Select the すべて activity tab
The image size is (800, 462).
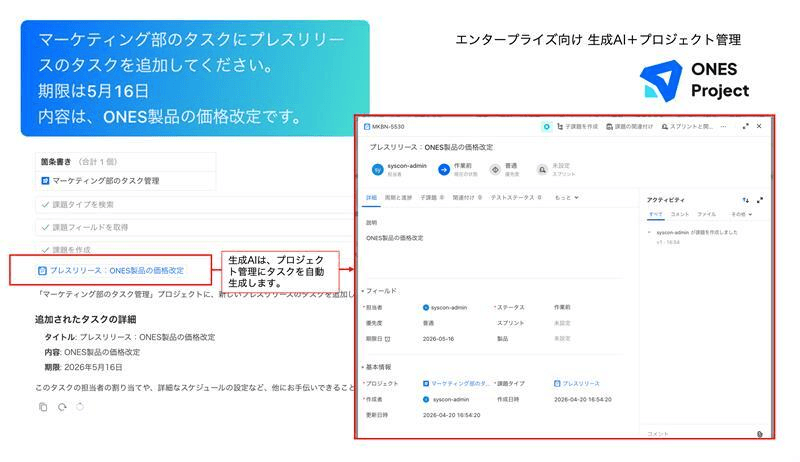[x=656, y=214]
